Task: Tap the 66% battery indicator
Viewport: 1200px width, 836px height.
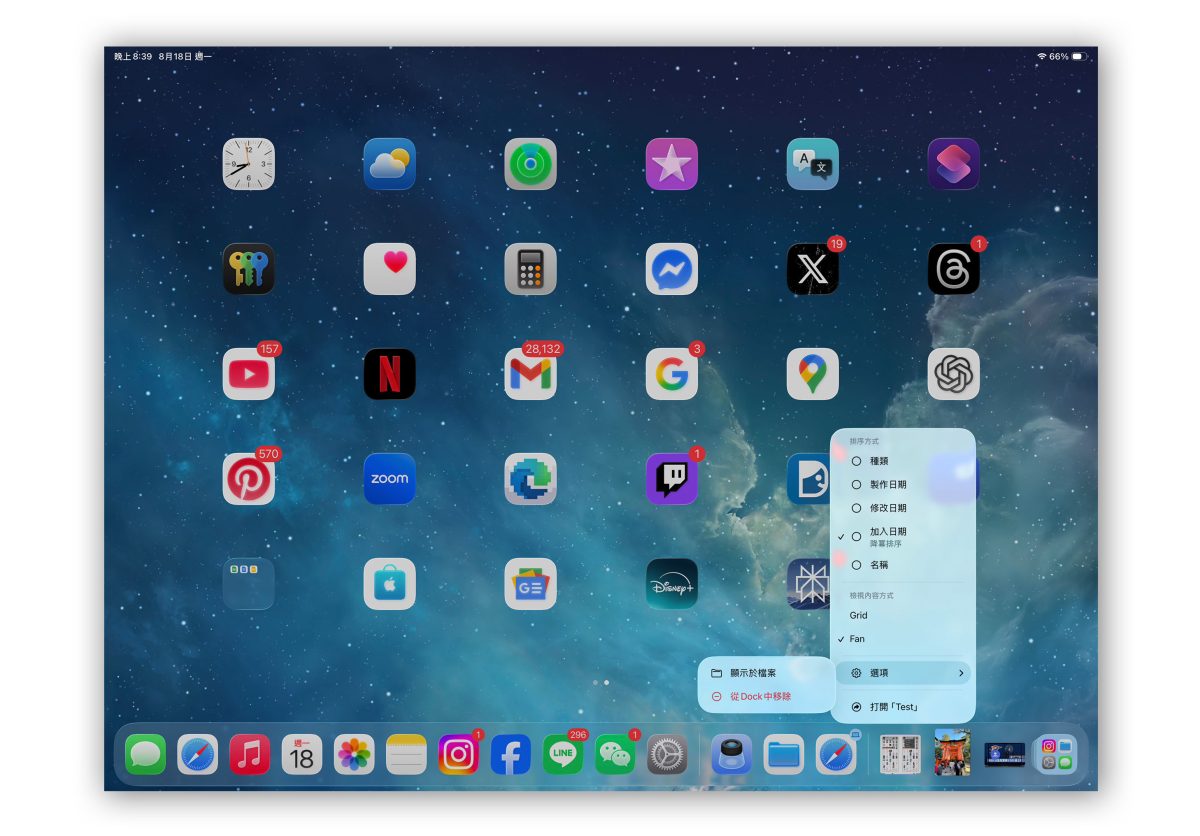Action: pyautogui.click(x=1068, y=57)
